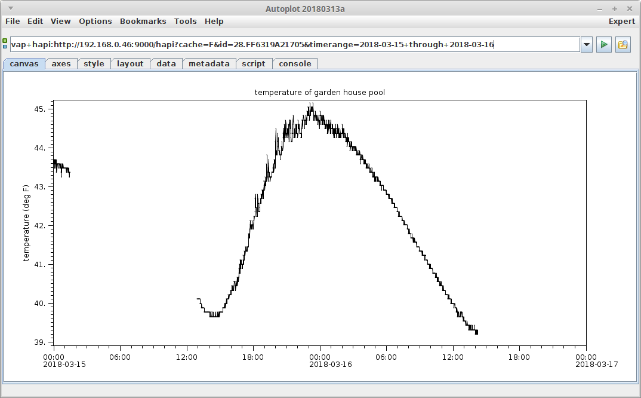Open the Edit menu
This screenshot has width=641, height=398.
35,21
